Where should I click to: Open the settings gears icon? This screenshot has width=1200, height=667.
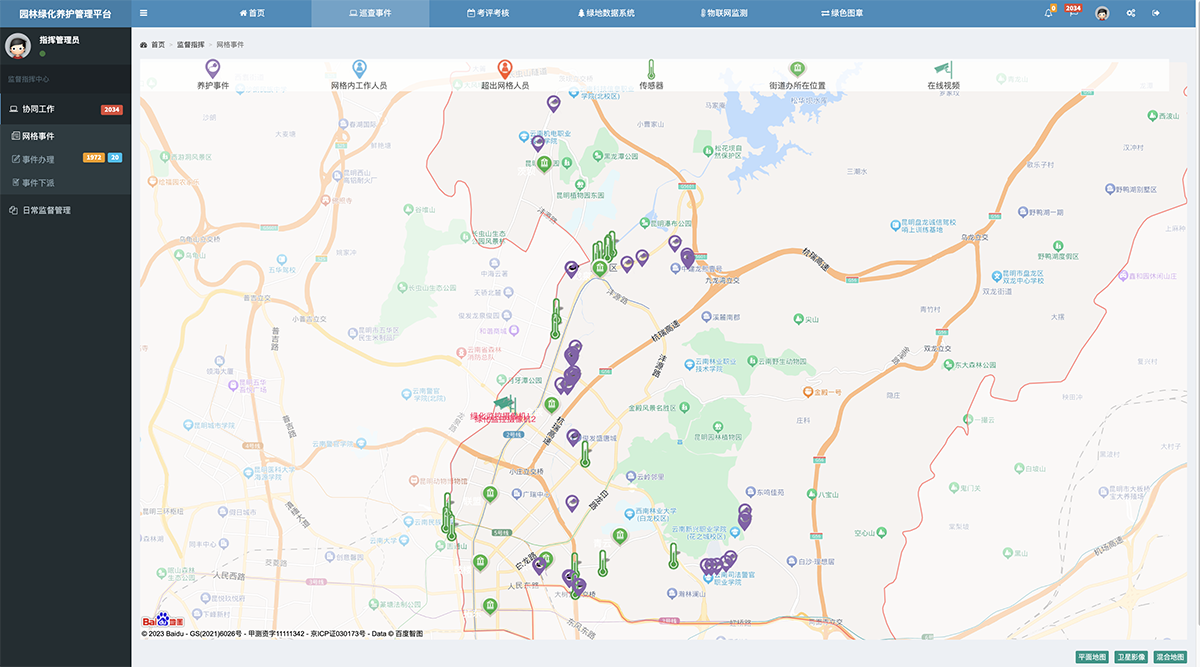pyautogui.click(x=1131, y=13)
